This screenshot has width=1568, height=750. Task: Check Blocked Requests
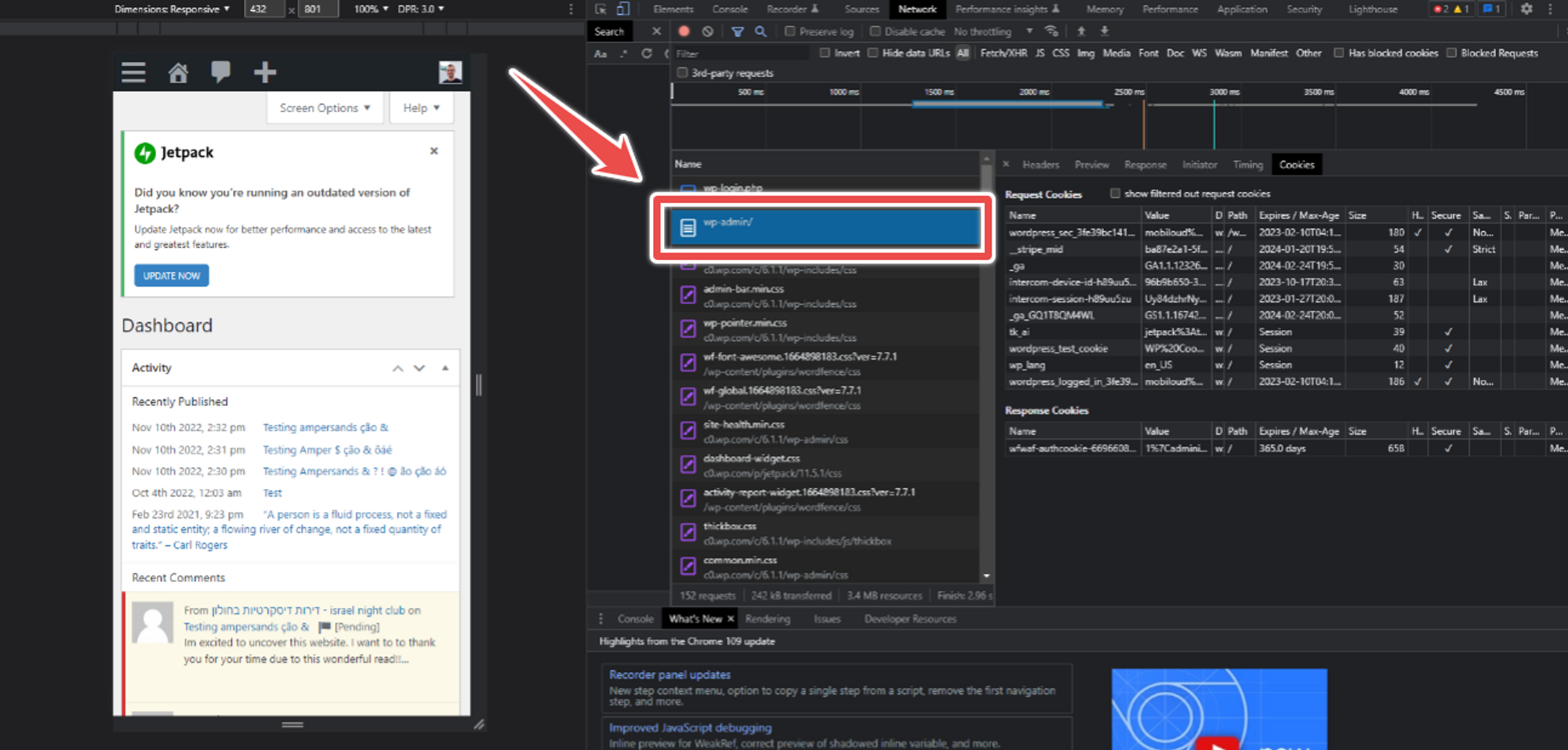pyautogui.click(x=1451, y=53)
